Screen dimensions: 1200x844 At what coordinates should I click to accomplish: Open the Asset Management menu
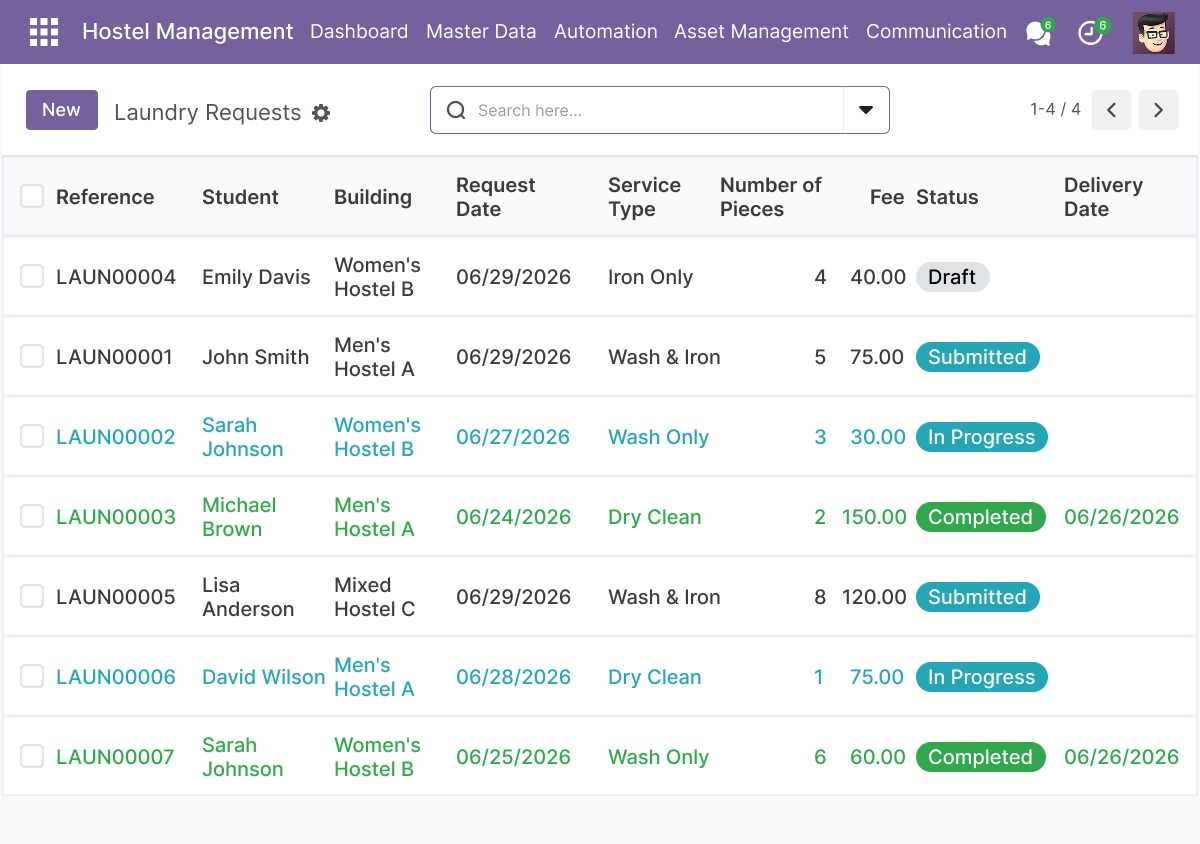pos(761,32)
